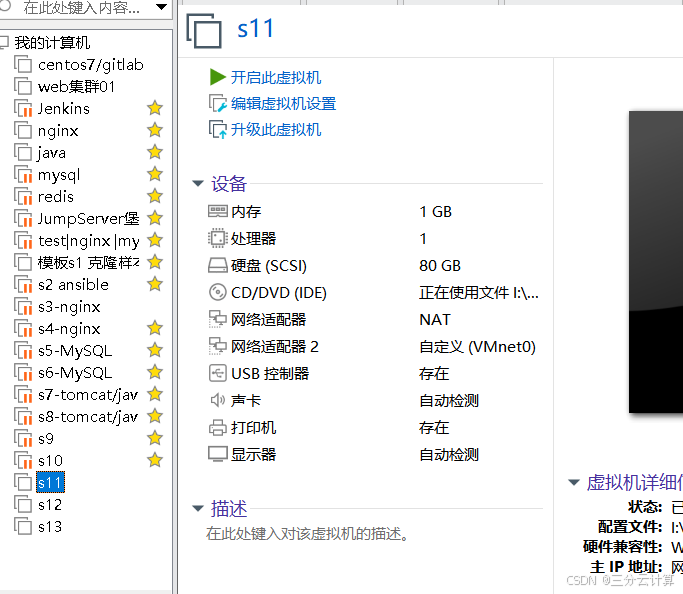Open 硬盘 (SCSI) 80 GB setting
Image resolution: width=683 pixels, height=594 pixels.
375,266
